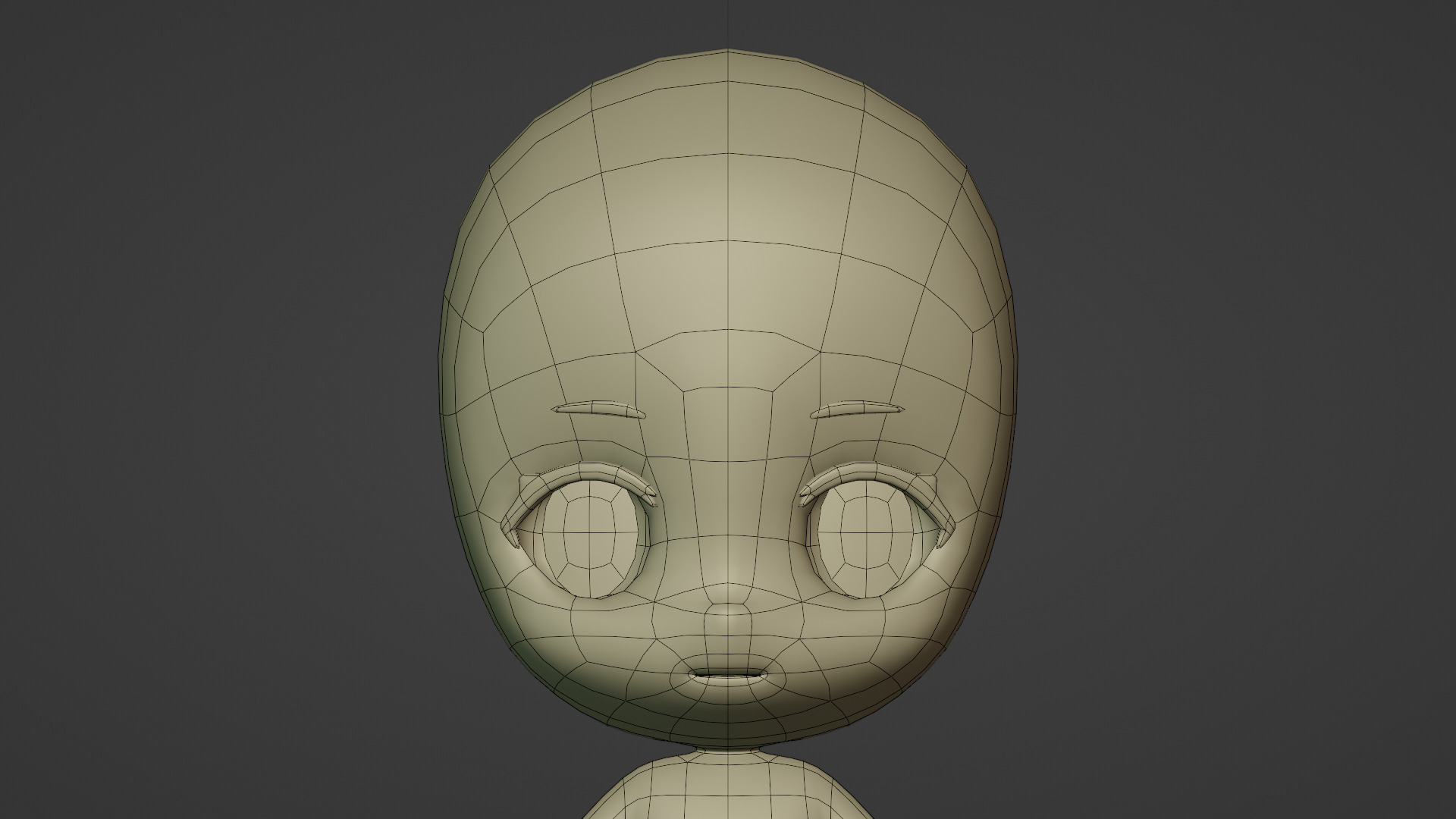Click the eyebrow above the left-side eye
Viewport: 1456px width, 819px height.
coord(599,409)
